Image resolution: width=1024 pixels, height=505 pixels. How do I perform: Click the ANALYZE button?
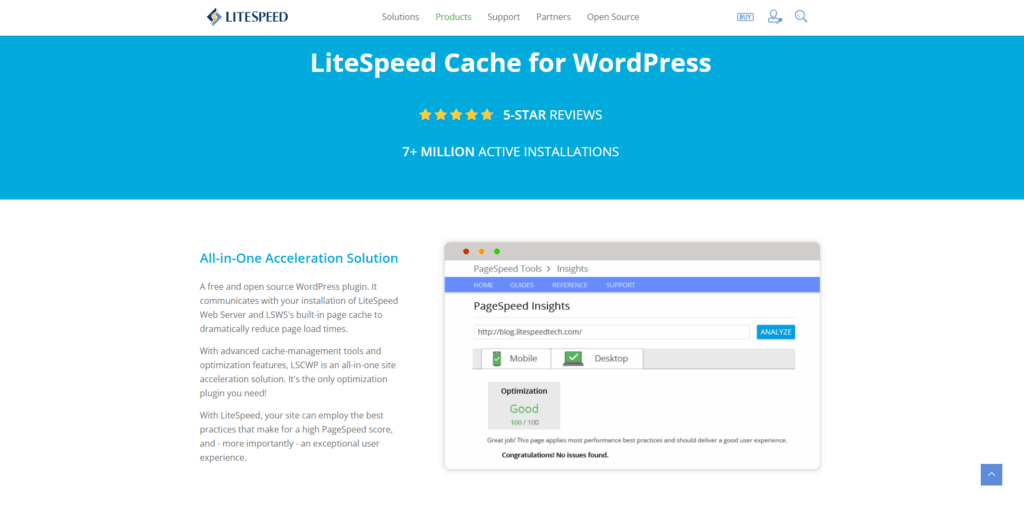click(776, 332)
